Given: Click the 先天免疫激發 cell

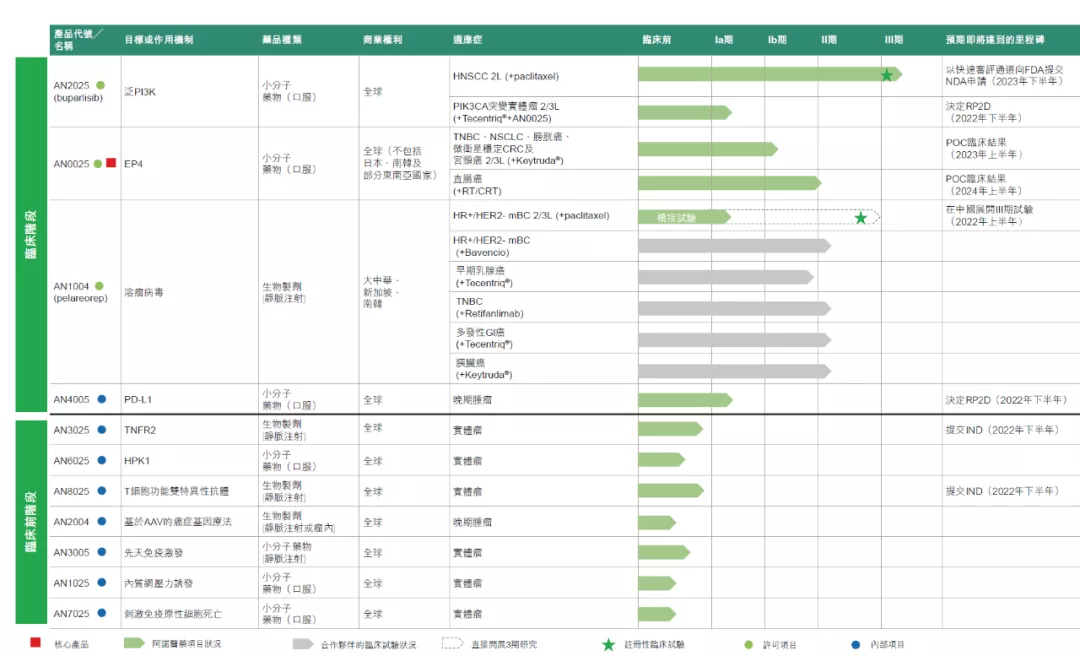Looking at the screenshot, I should click(x=154, y=553).
